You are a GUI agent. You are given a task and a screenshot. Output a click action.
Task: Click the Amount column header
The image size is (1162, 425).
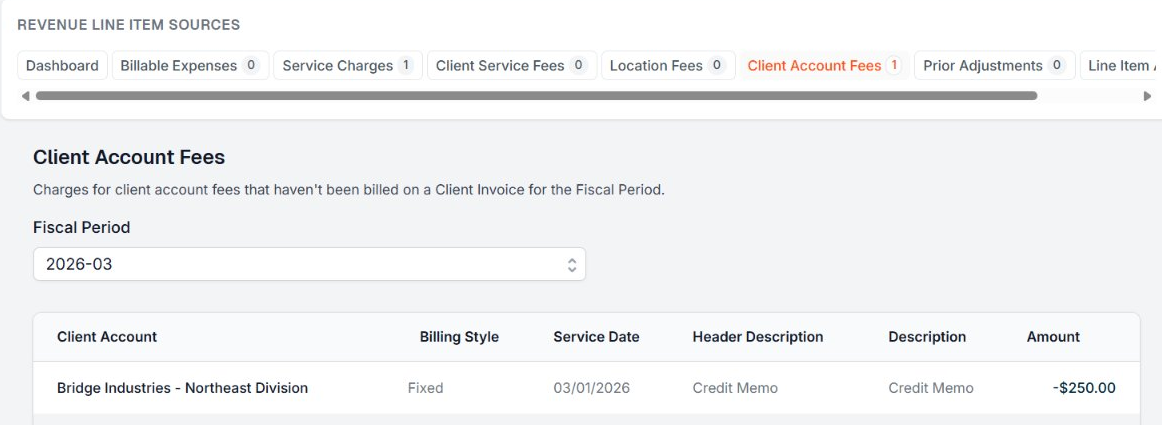pyautogui.click(x=1053, y=337)
